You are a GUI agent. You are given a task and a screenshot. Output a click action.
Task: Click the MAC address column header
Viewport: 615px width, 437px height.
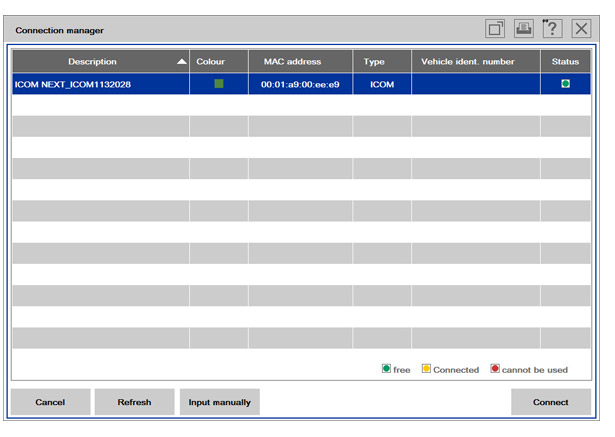click(300, 62)
